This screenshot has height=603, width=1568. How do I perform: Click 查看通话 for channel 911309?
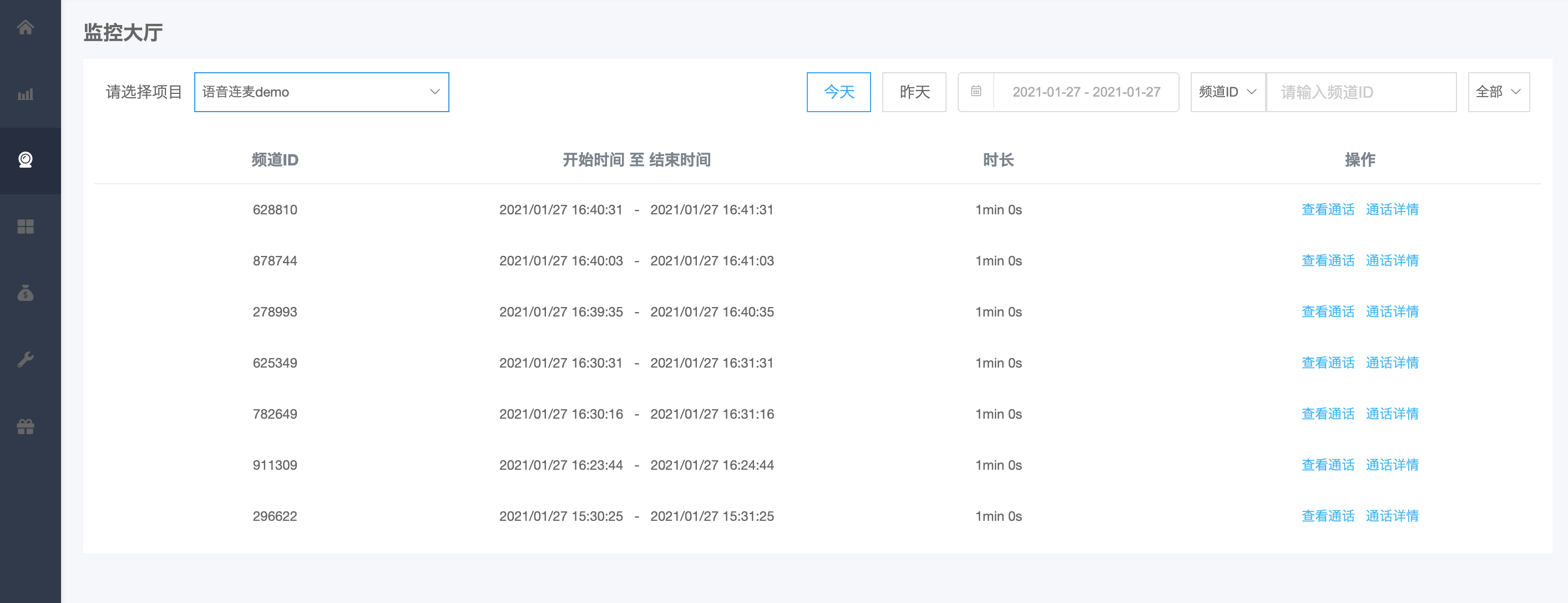(1328, 465)
